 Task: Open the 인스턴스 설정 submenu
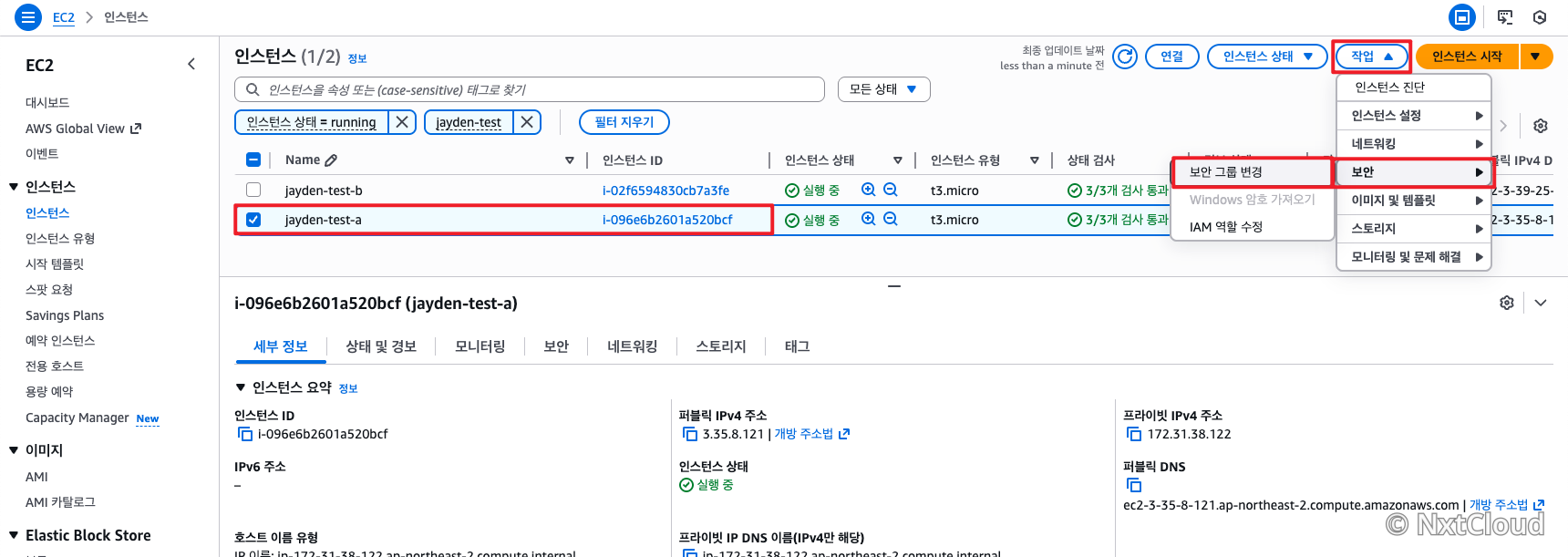[x=1414, y=116]
